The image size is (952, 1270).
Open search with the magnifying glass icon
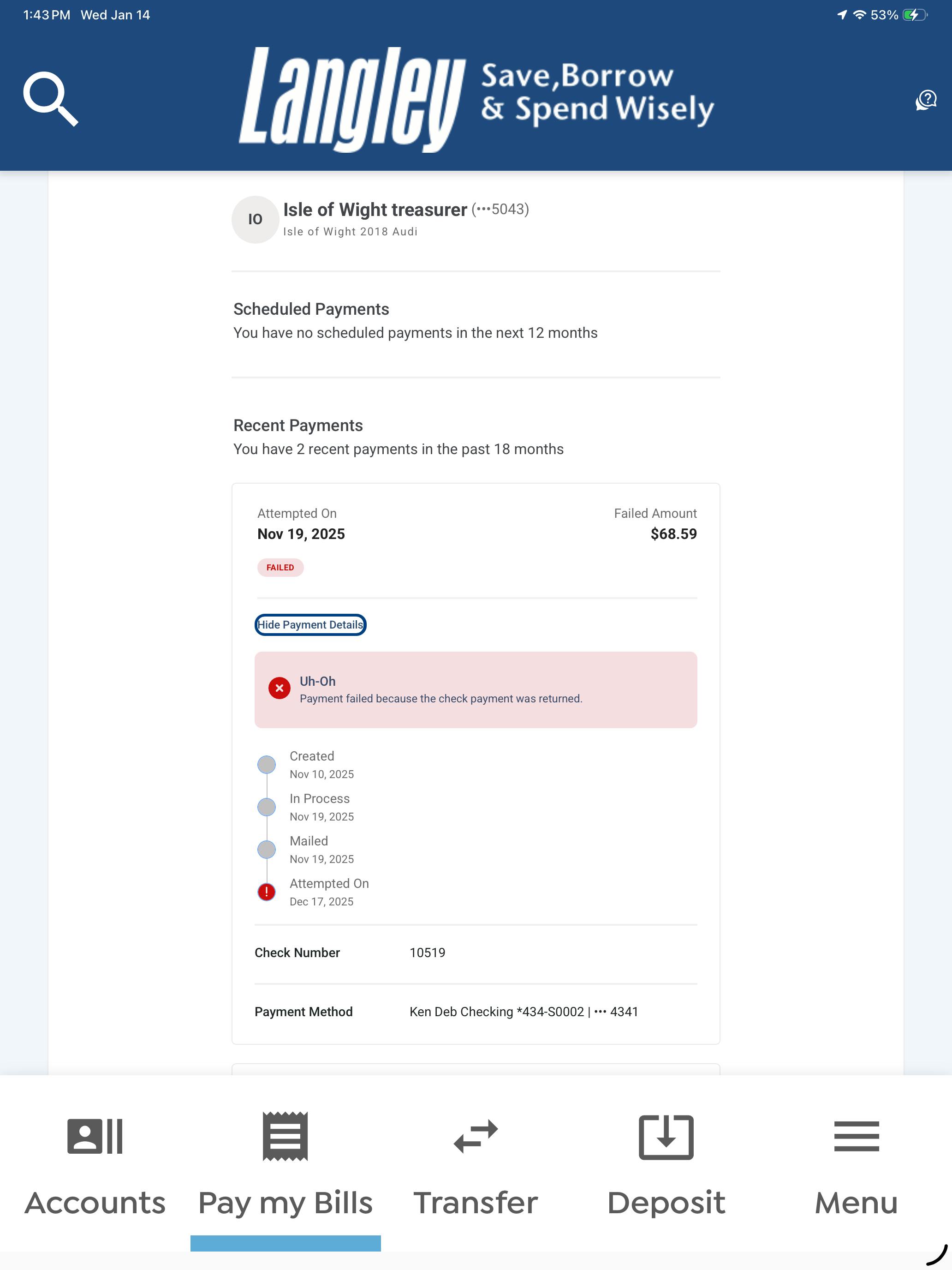pyautogui.click(x=50, y=98)
